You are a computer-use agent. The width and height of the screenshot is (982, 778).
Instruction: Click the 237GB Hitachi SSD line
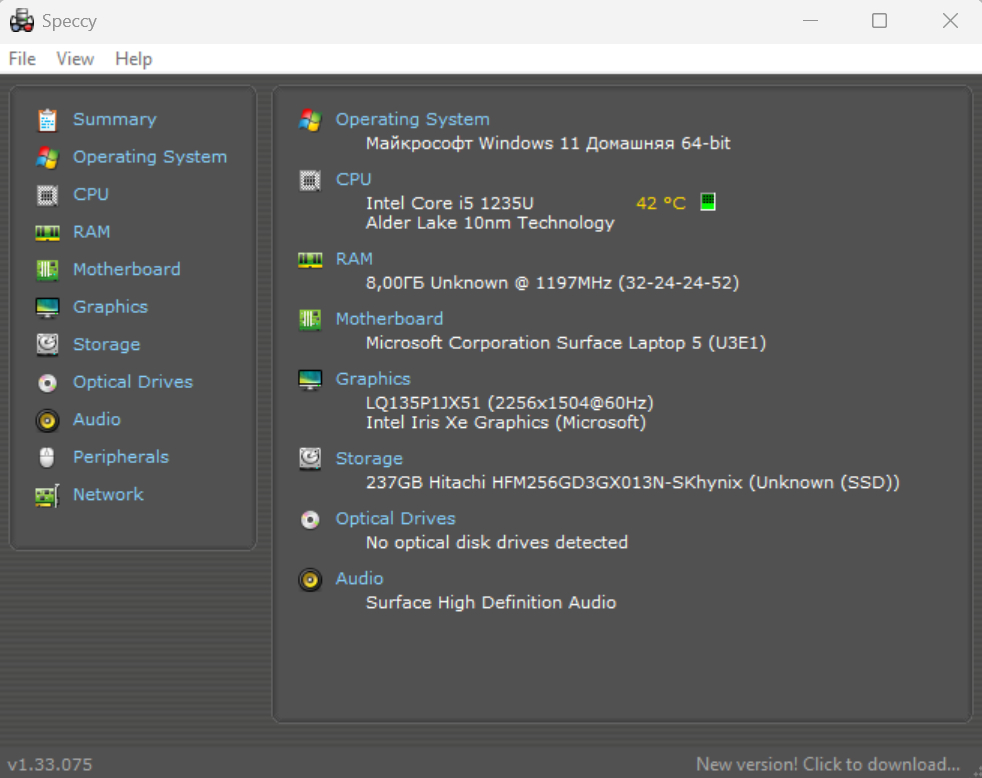[x=633, y=483]
